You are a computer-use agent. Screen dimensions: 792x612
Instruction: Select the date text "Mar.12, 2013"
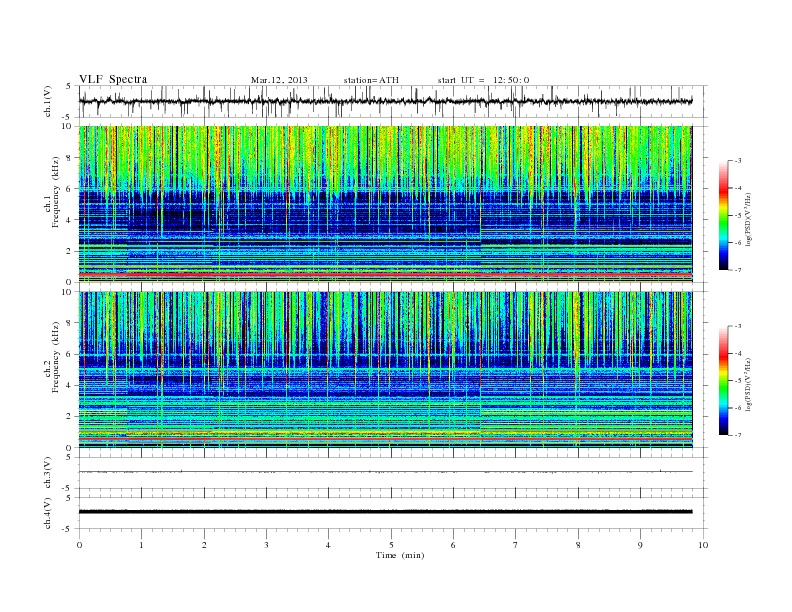point(279,80)
